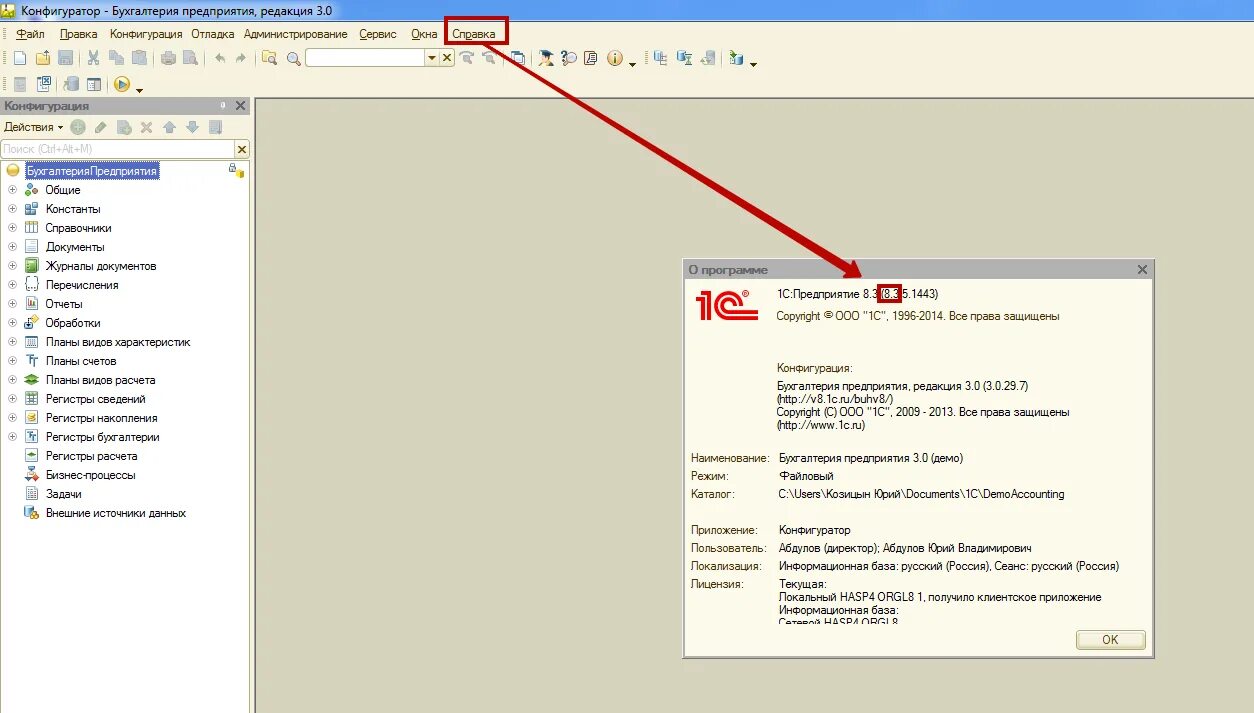Open the Отладка menu
1254x713 pixels.
pyautogui.click(x=213, y=34)
